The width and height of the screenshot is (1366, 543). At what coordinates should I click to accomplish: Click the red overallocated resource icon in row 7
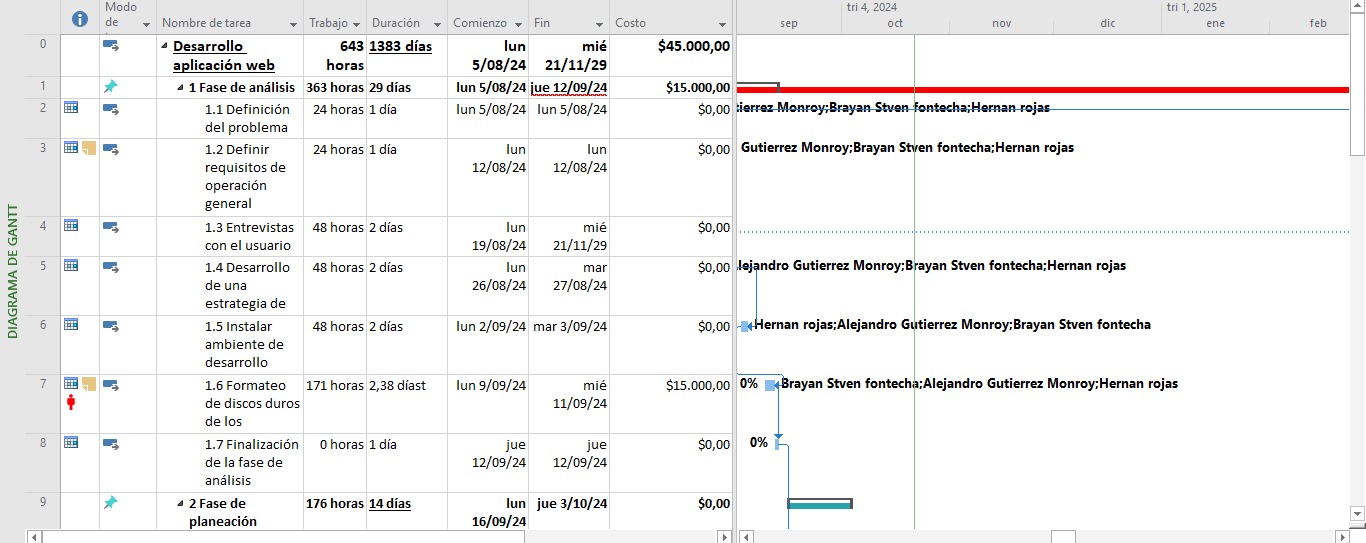click(x=70, y=402)
